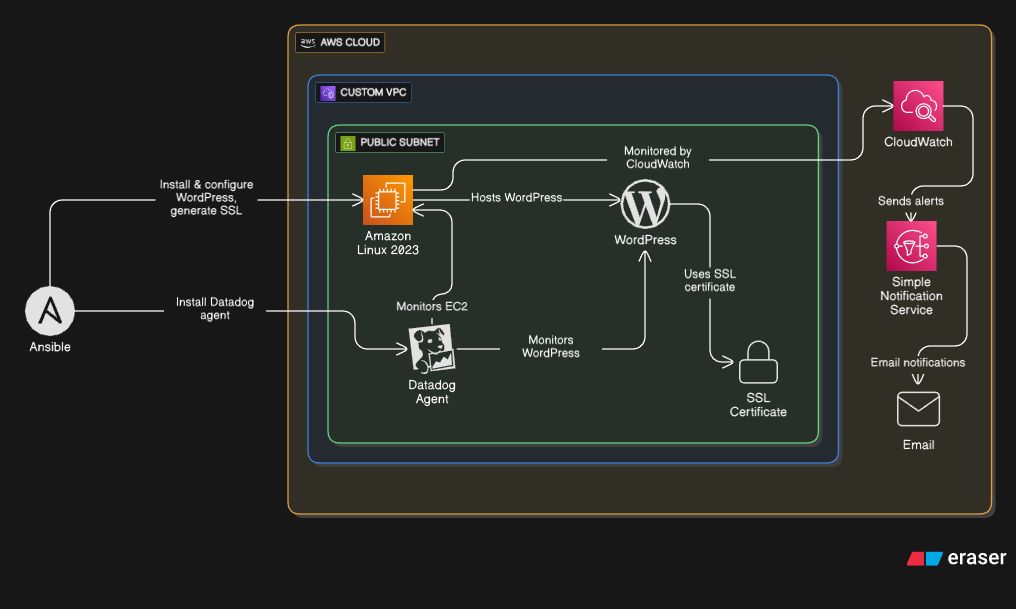
Task: Select the Amazon Linux 2023 EC2 icon
Action: [x=387, y=200]
